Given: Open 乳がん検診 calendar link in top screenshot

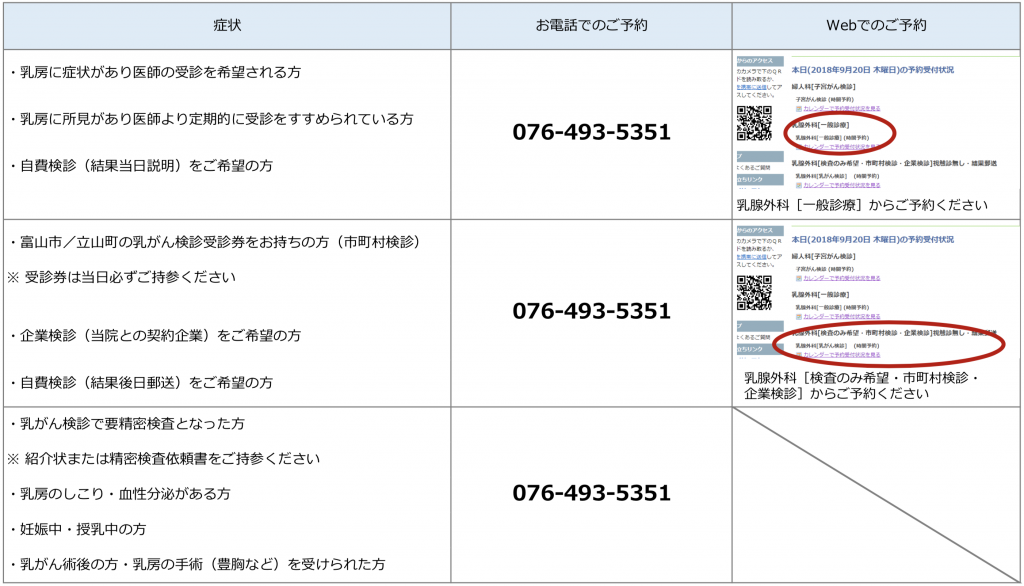Looking at the screenshot, I should click(842, 184).
